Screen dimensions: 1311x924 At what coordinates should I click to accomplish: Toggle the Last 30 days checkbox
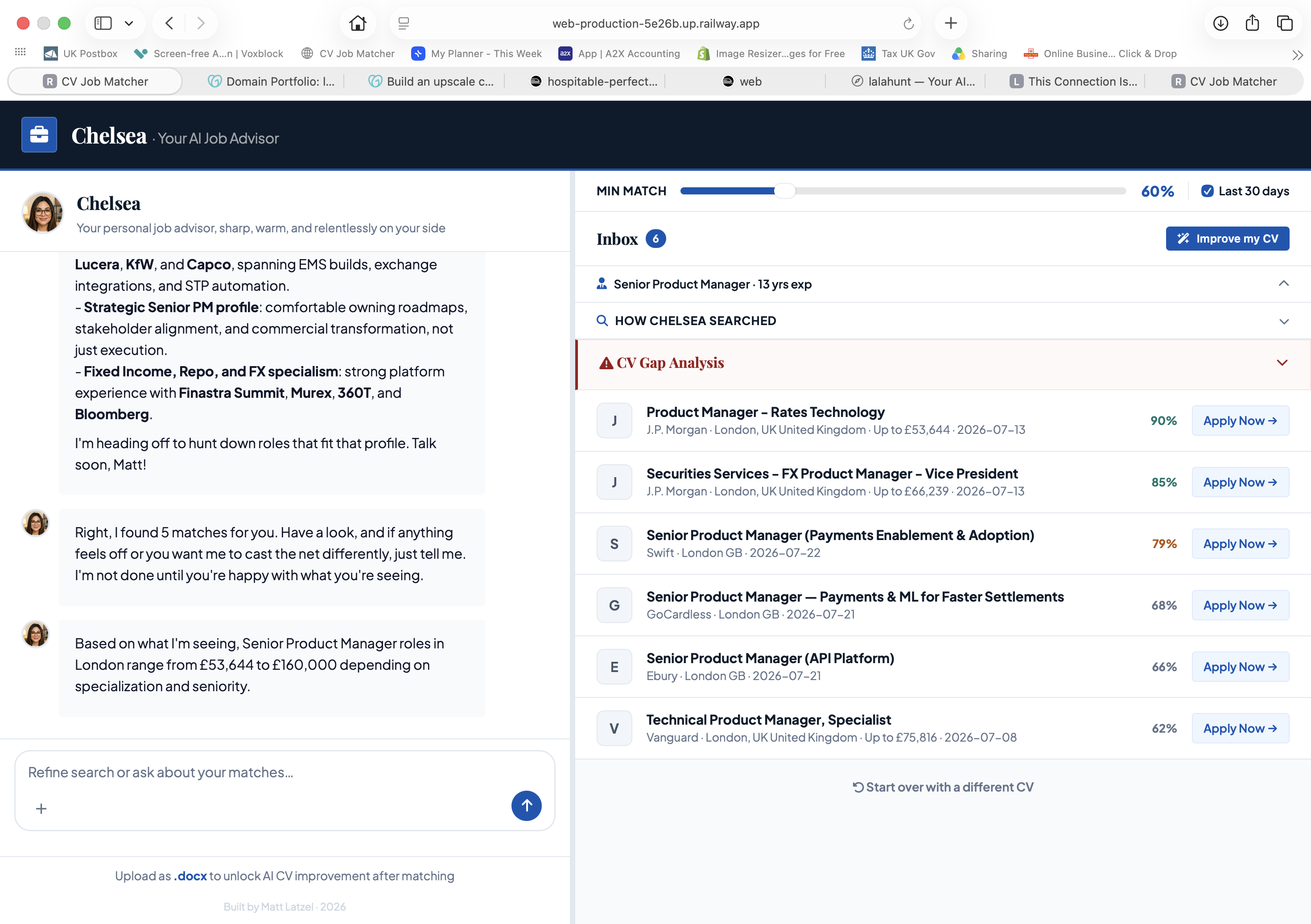pyautogui.click(x=1207, y=191)
